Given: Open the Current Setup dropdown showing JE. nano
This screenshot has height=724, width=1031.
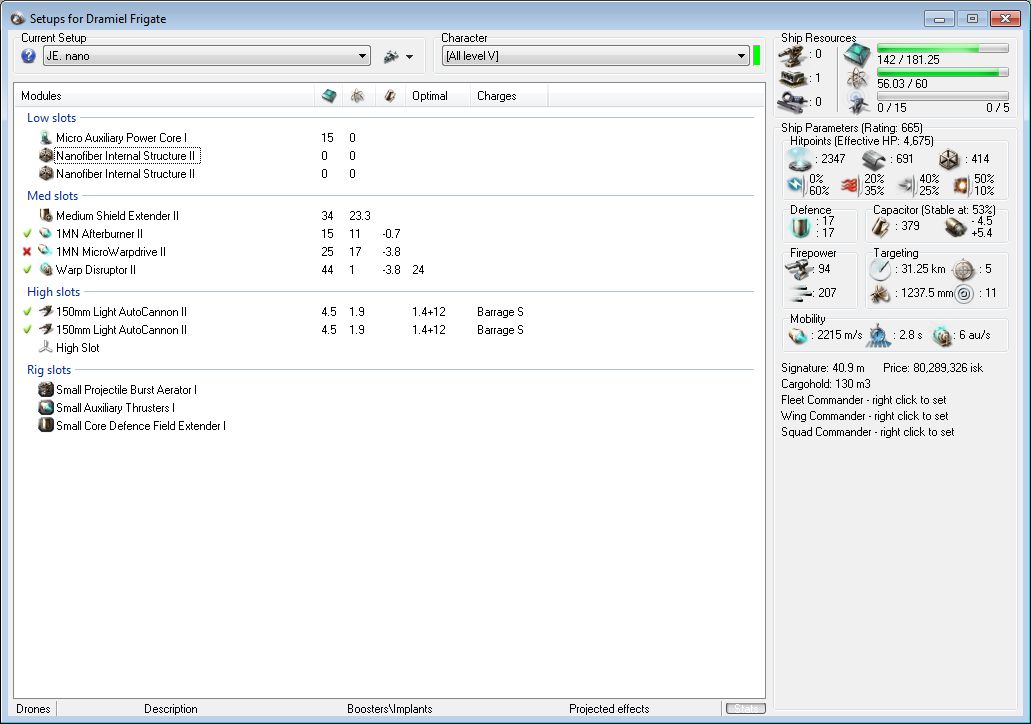Looking at the screenshot, I should [x=206, y=56].
